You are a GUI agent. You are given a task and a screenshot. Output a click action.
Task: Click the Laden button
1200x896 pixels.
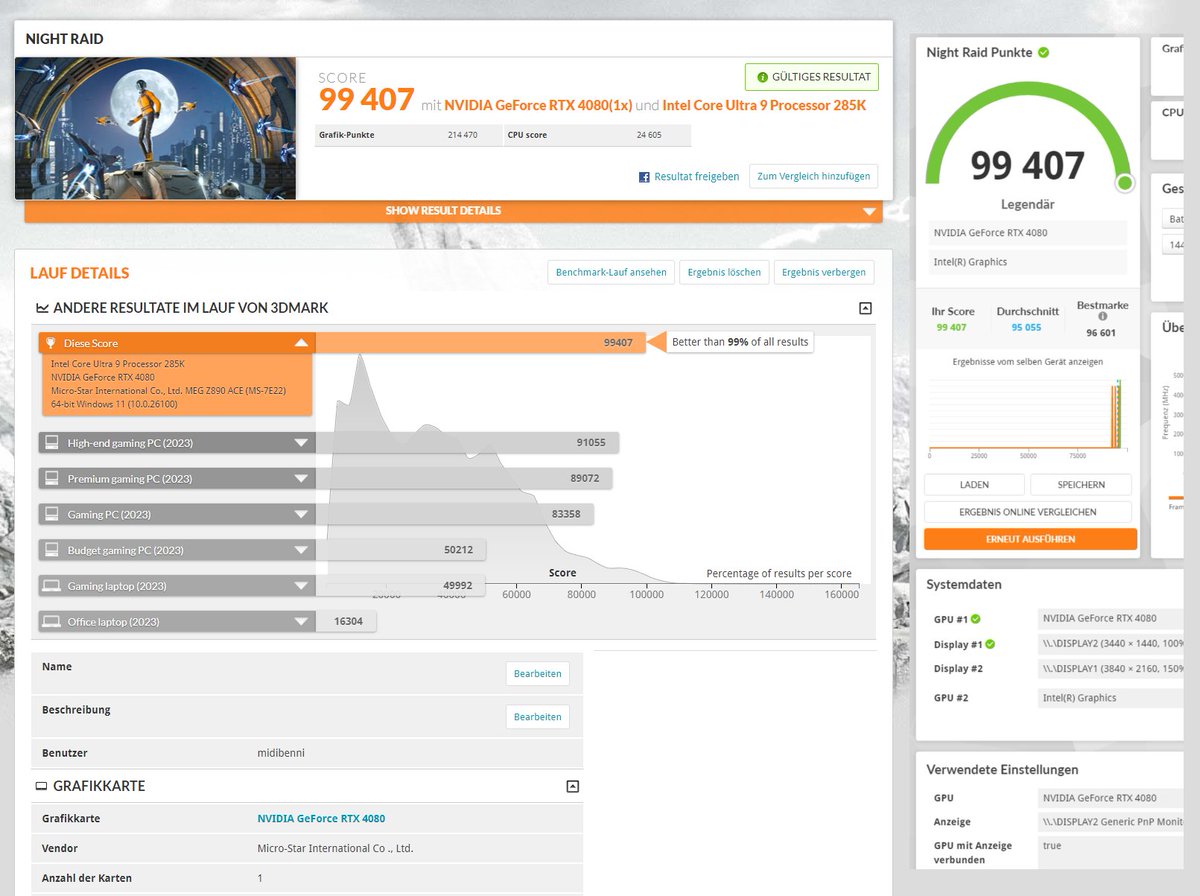pyautogui.click(x=974, y=484)
